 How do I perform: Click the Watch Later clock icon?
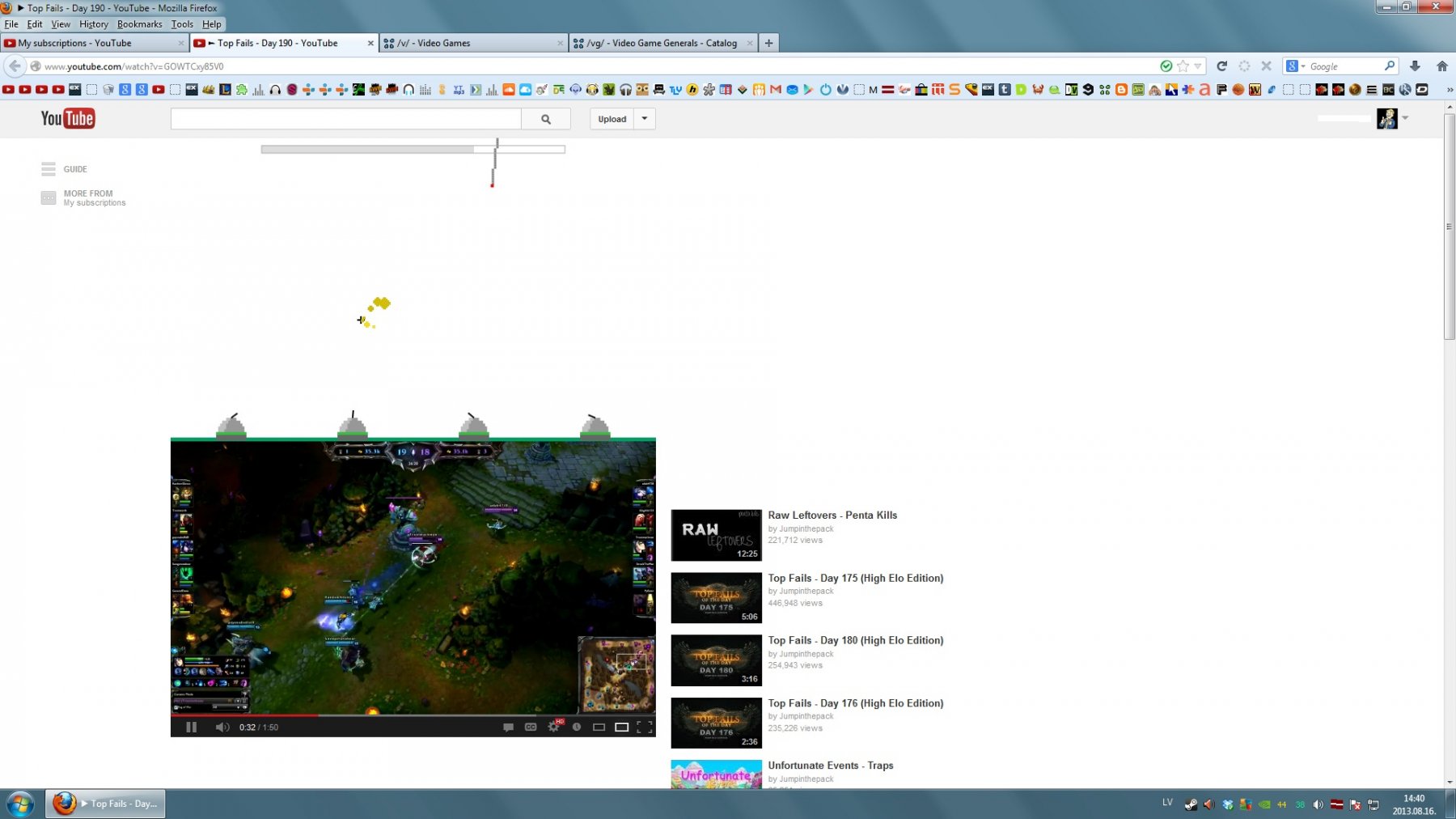coord(577,727)
